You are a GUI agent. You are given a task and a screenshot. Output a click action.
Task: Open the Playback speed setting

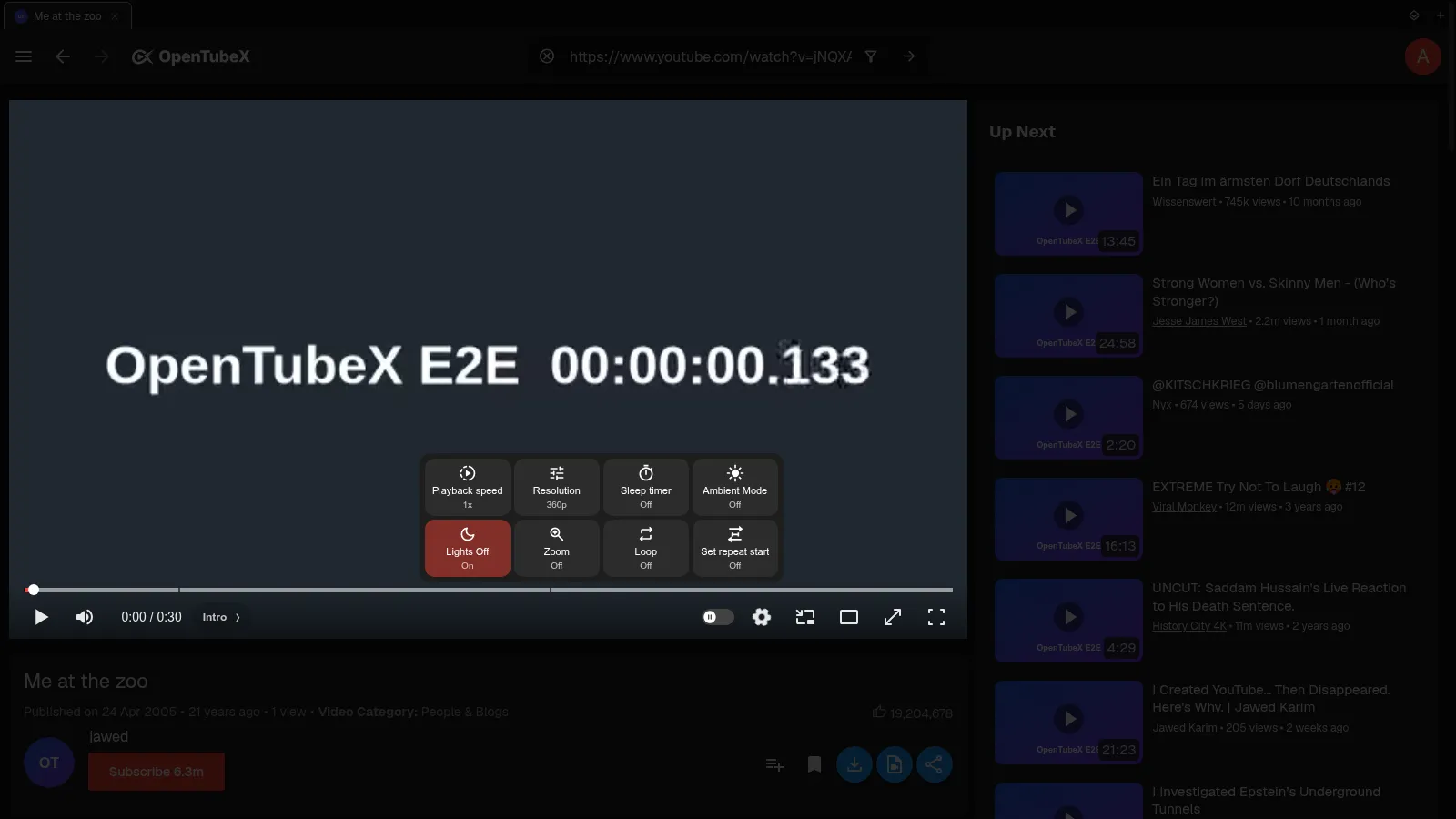pos(468,487)
